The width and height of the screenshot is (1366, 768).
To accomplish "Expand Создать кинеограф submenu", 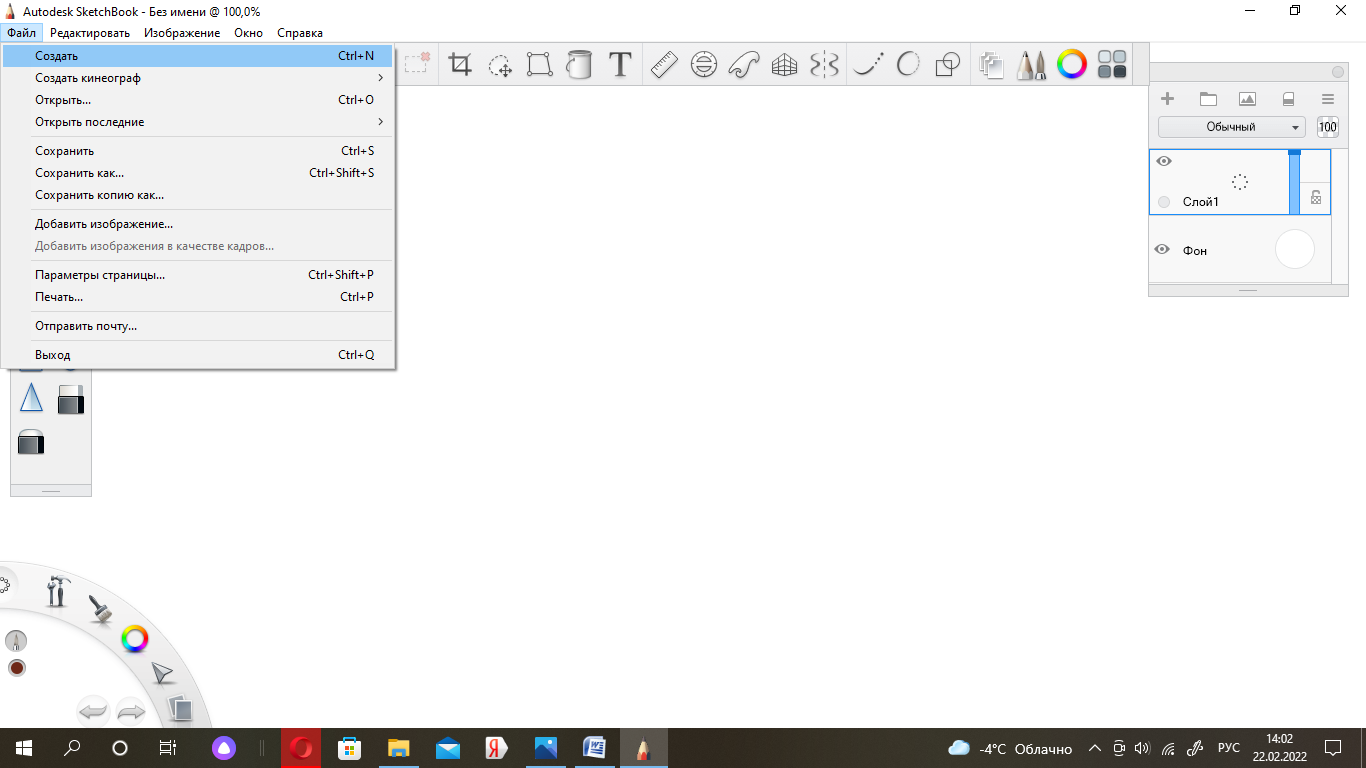I will pos(198,78).
